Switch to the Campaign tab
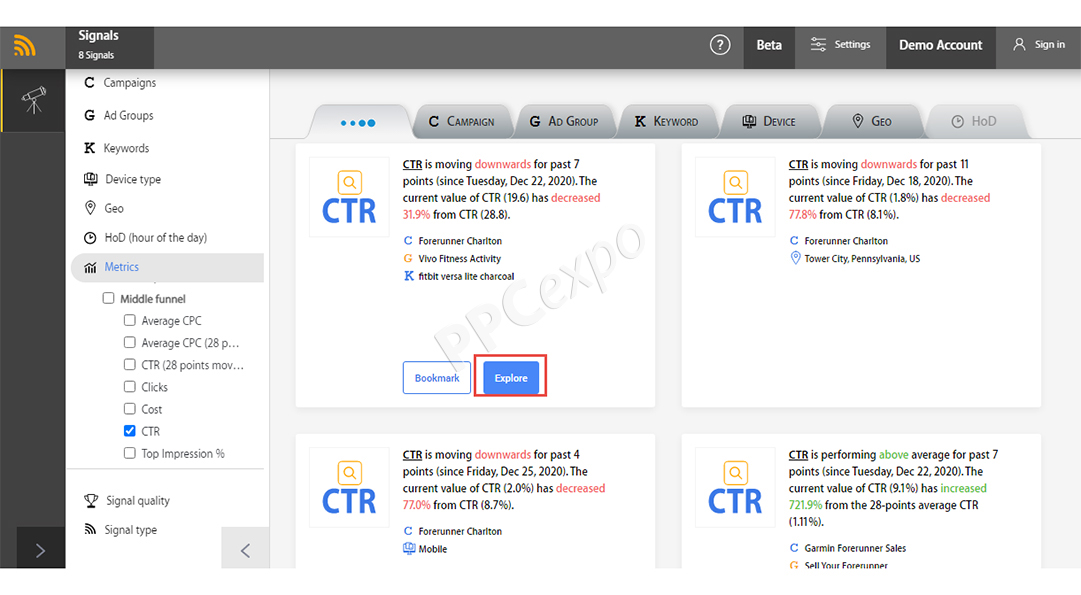The image size is (1081, 595). point(462,122)
